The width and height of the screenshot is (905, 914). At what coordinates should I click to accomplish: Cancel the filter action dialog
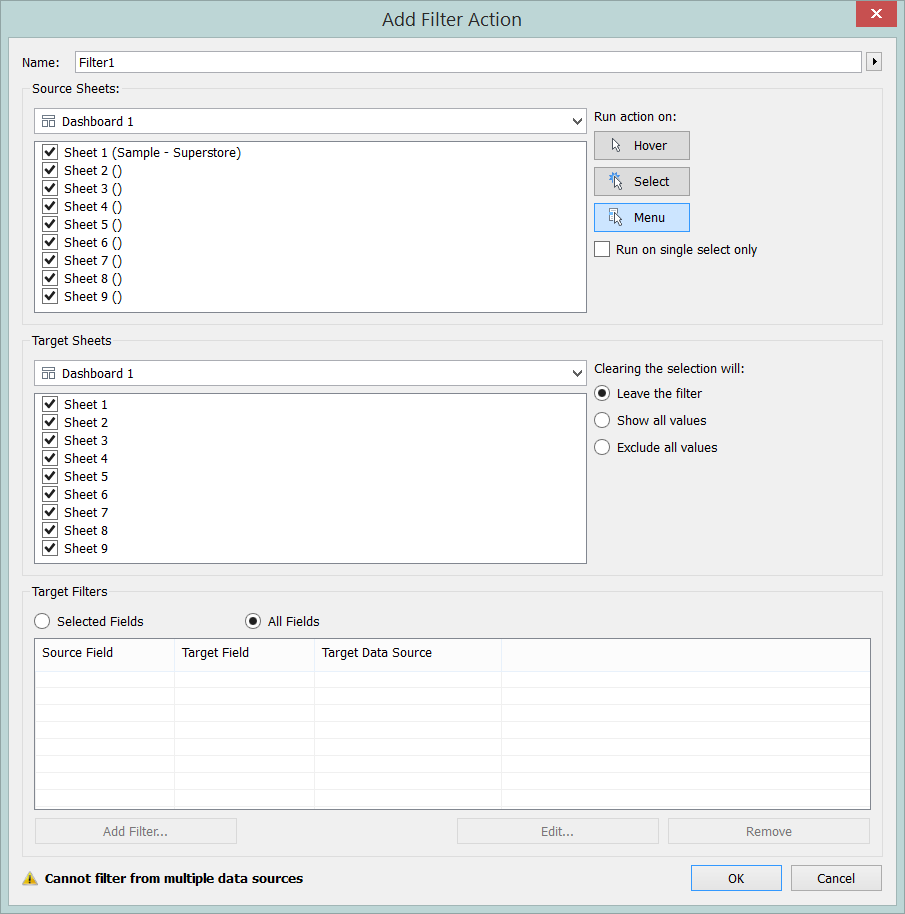pyautogui.click(x=835, y=878)
